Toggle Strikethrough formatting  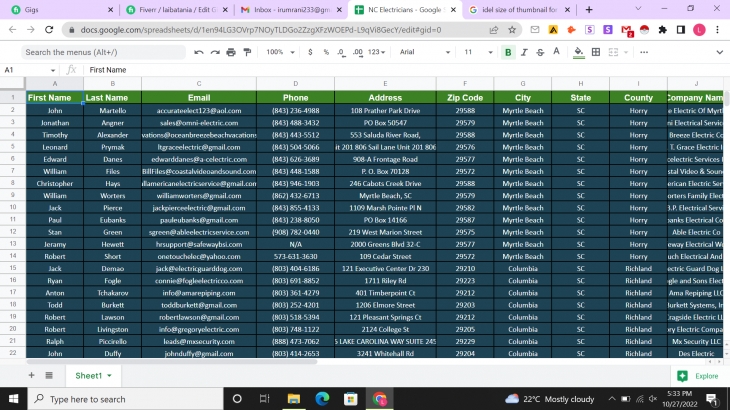click(x=540, y=52)
